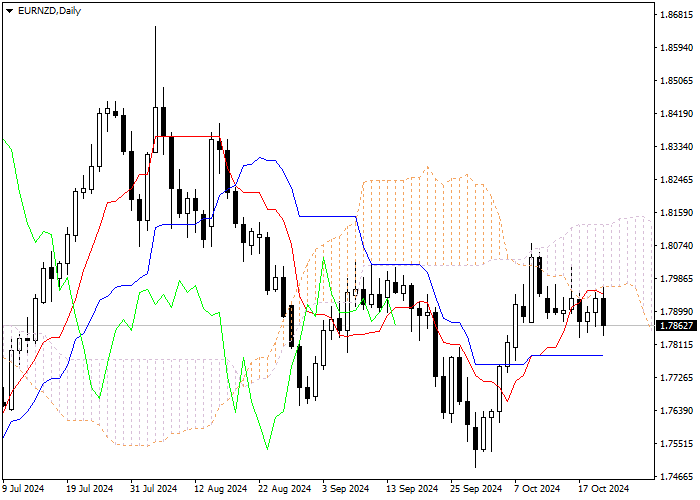Click the 1.85065 price axis label
The image size is (700, 500).
tap(676, 81)
